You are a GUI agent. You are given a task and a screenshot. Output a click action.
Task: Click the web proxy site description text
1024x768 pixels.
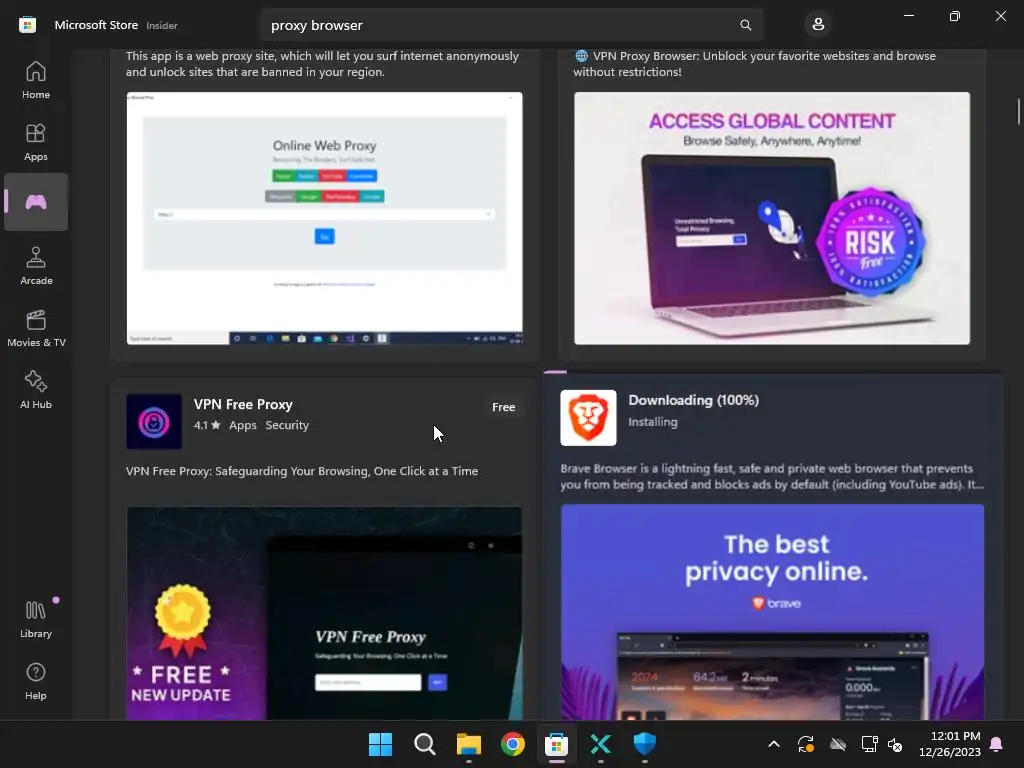click(323, 64)
